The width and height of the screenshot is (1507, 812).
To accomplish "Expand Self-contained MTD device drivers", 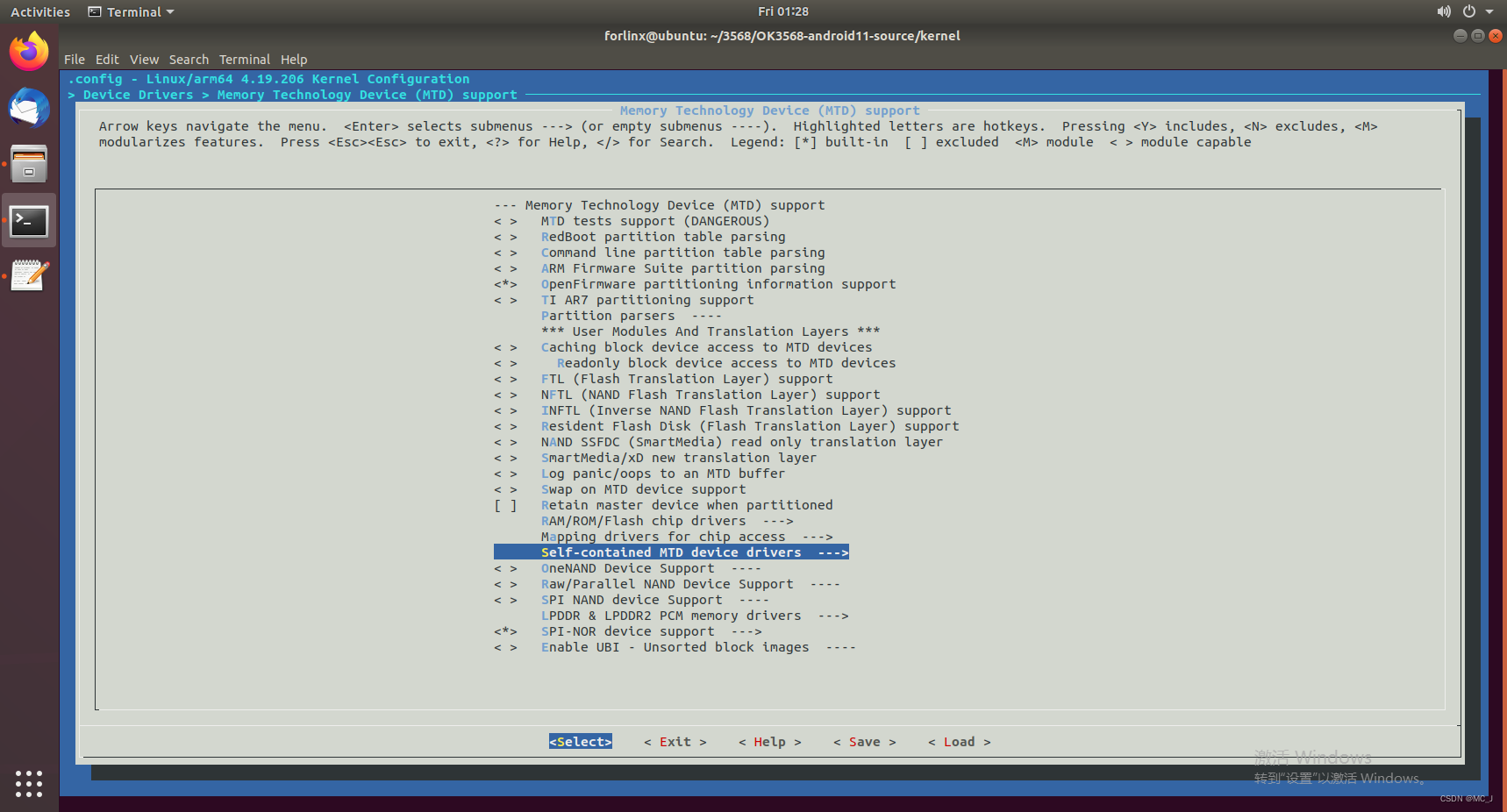I will [x=671, y=552].
